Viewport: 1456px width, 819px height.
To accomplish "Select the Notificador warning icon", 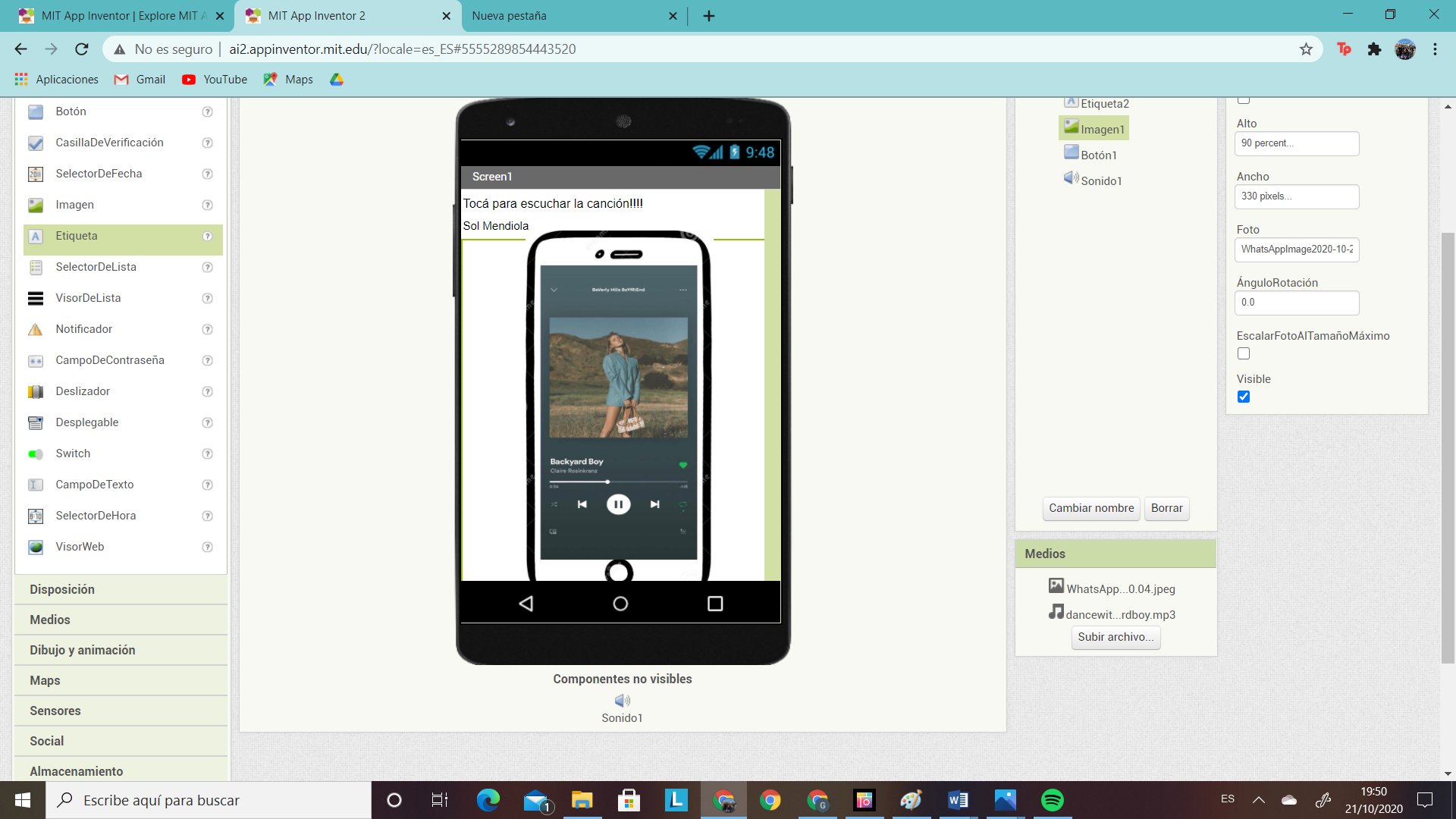I will coord(36,329).
